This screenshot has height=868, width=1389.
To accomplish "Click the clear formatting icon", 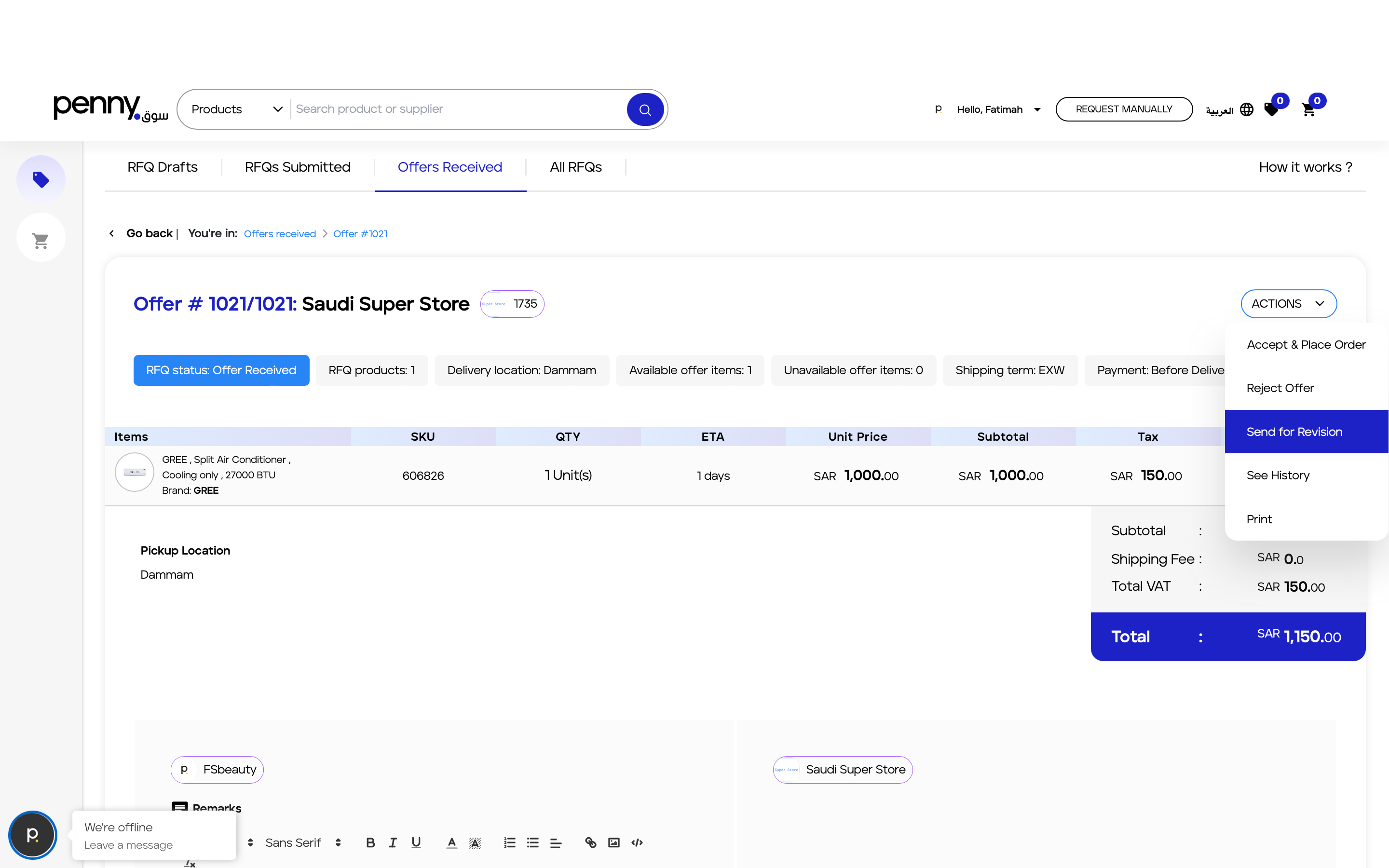I will (190, 863).
